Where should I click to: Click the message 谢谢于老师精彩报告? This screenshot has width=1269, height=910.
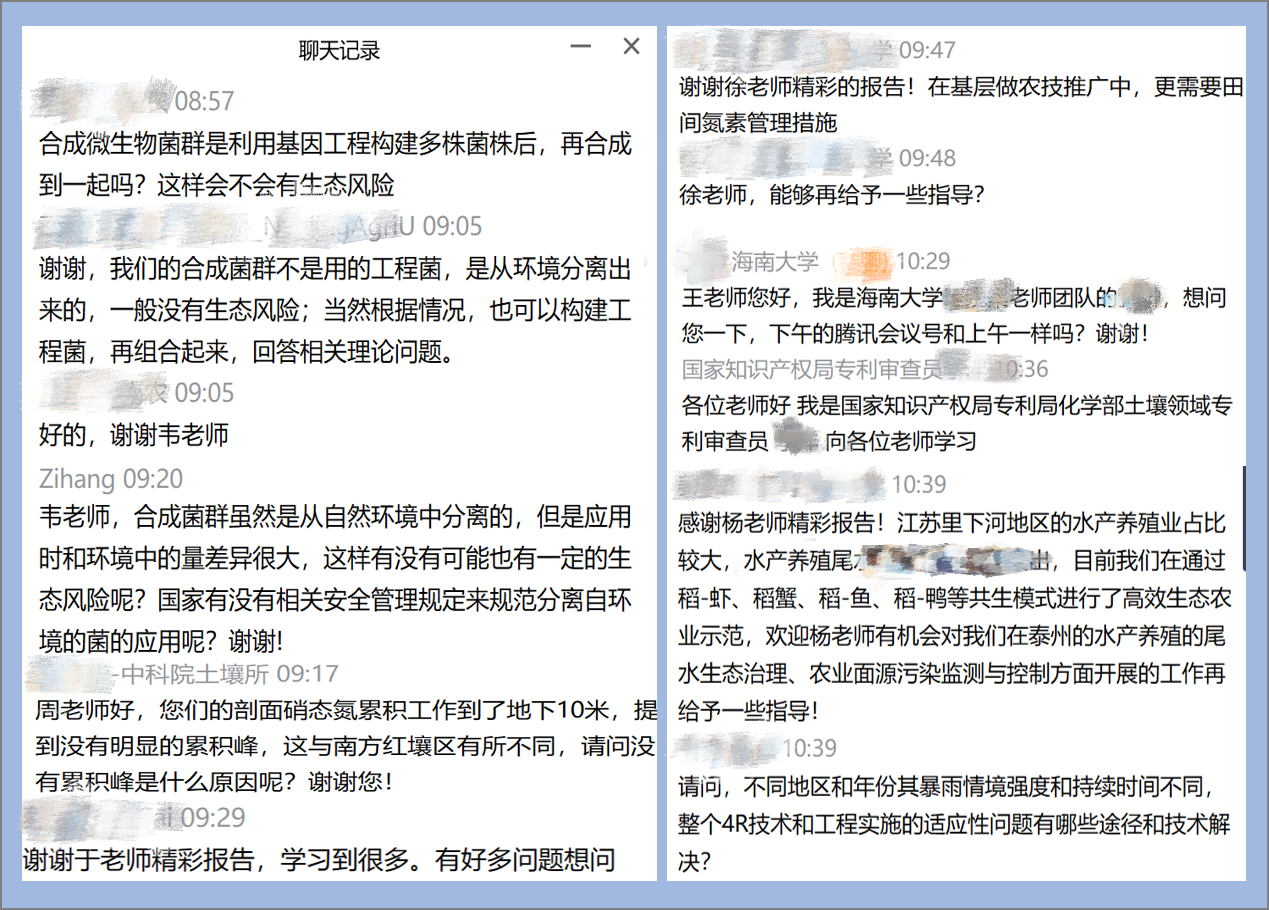[x=318, y=859]
